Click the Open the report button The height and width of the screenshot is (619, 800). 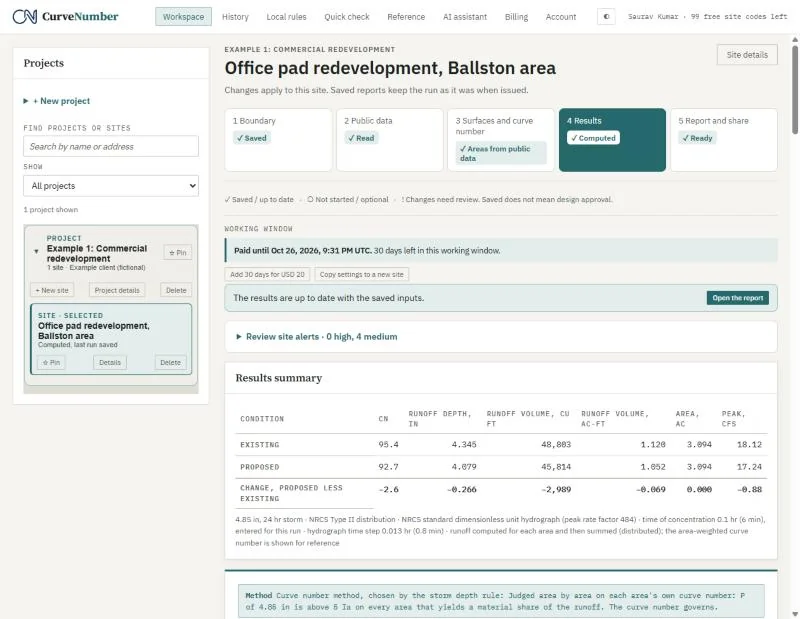[737, 298]
